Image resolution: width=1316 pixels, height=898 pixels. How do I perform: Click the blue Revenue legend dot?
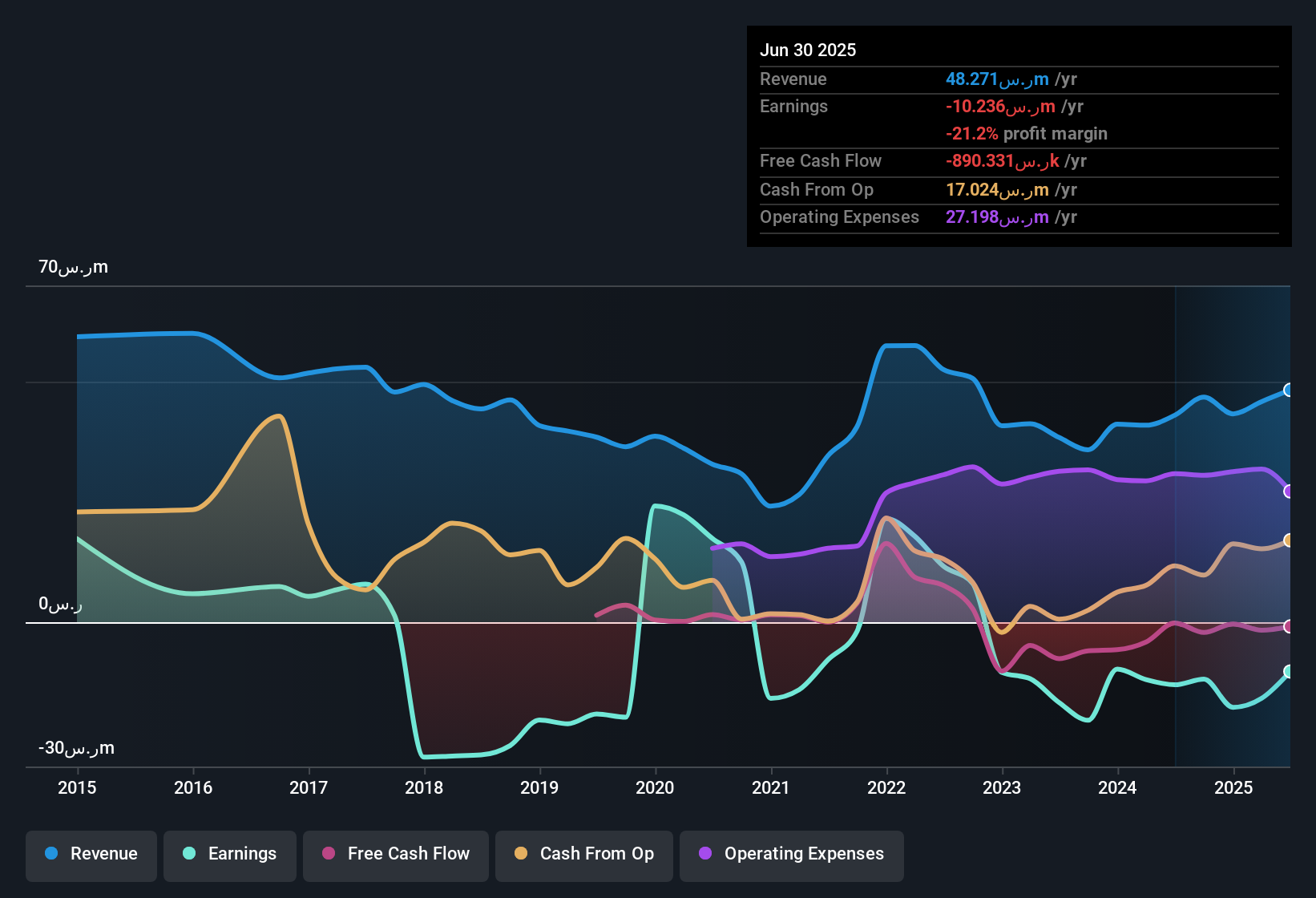[x=51, y=854]
